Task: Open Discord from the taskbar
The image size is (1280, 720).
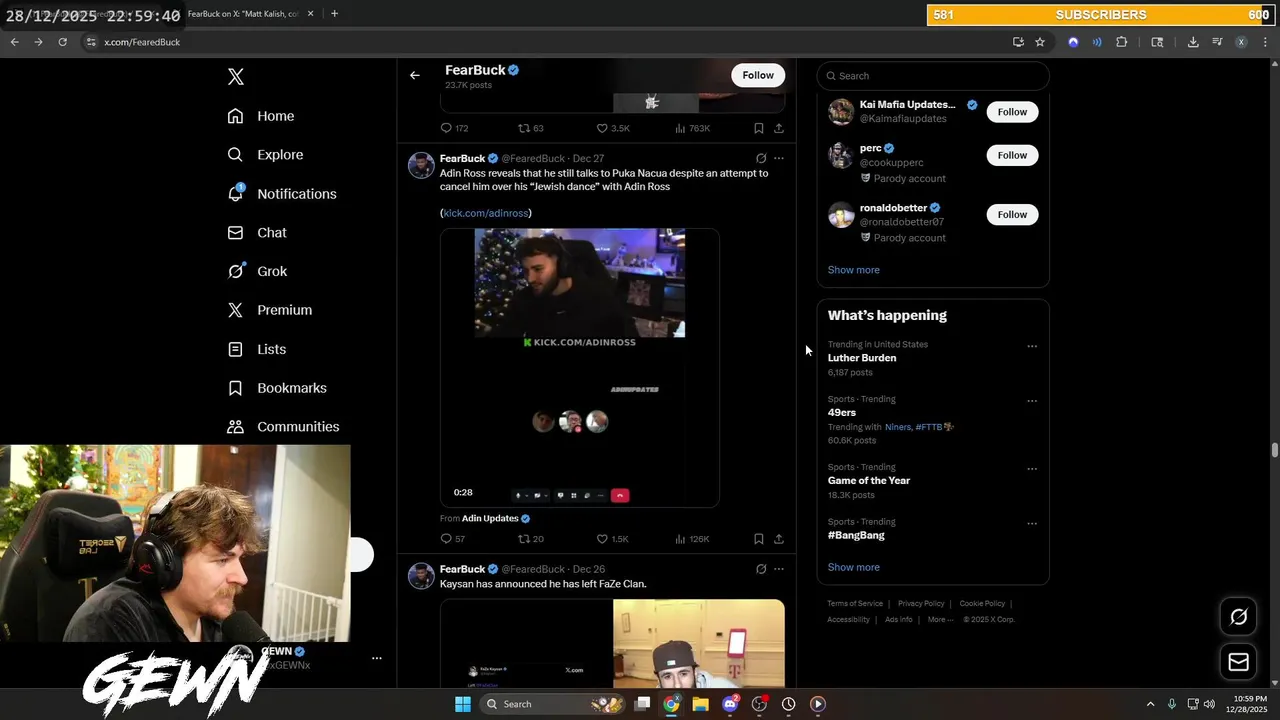Action: click(730, 704)
